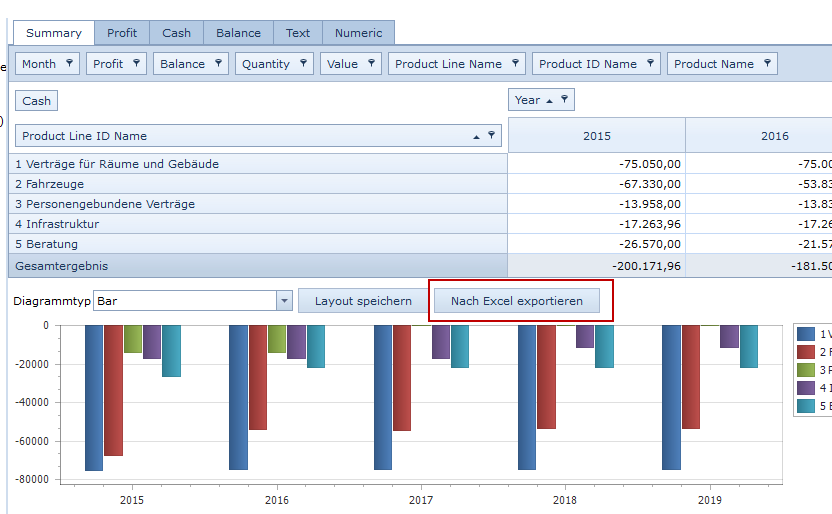This screenshot has width=832, height=514.
Task: Select the Cash data field button
Action: [37, 101]
